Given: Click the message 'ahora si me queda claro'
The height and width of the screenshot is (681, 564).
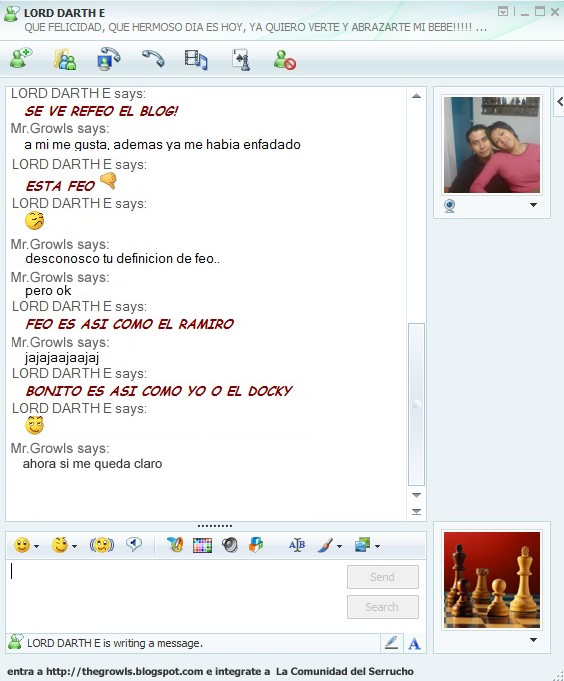Looking at the screenshot, I should tap(92, 464).
